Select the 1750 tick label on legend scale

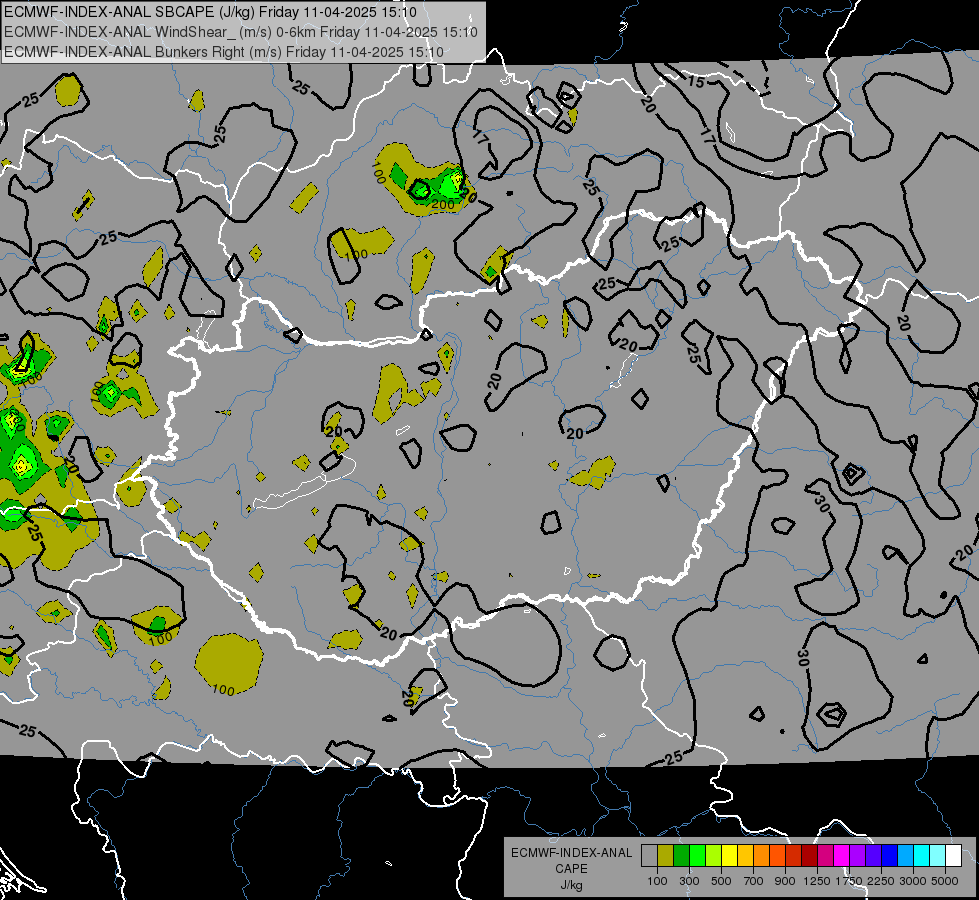click(849, 881)
